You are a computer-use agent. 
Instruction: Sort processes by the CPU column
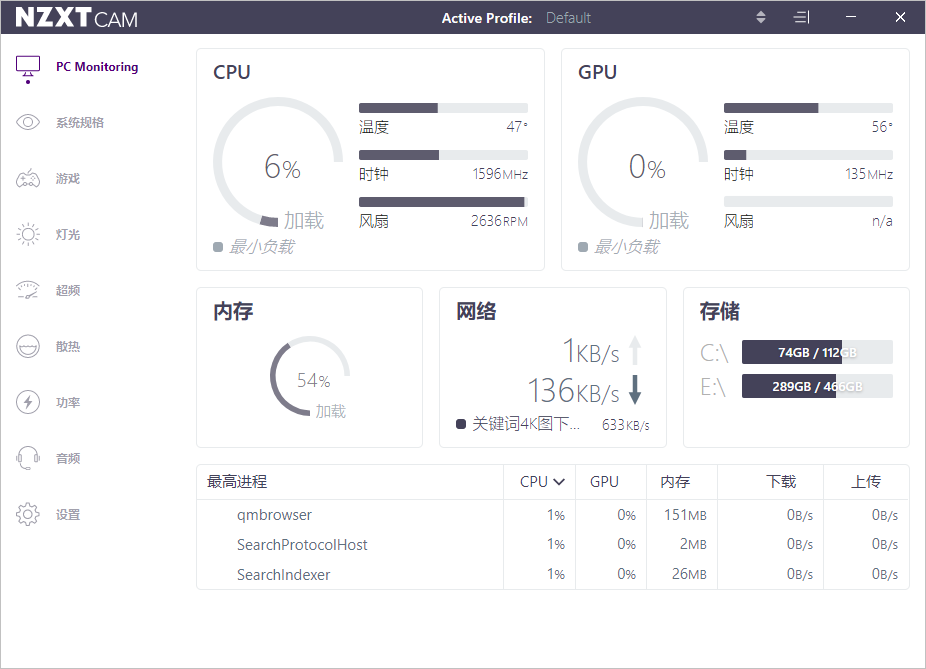pos(542,482)
